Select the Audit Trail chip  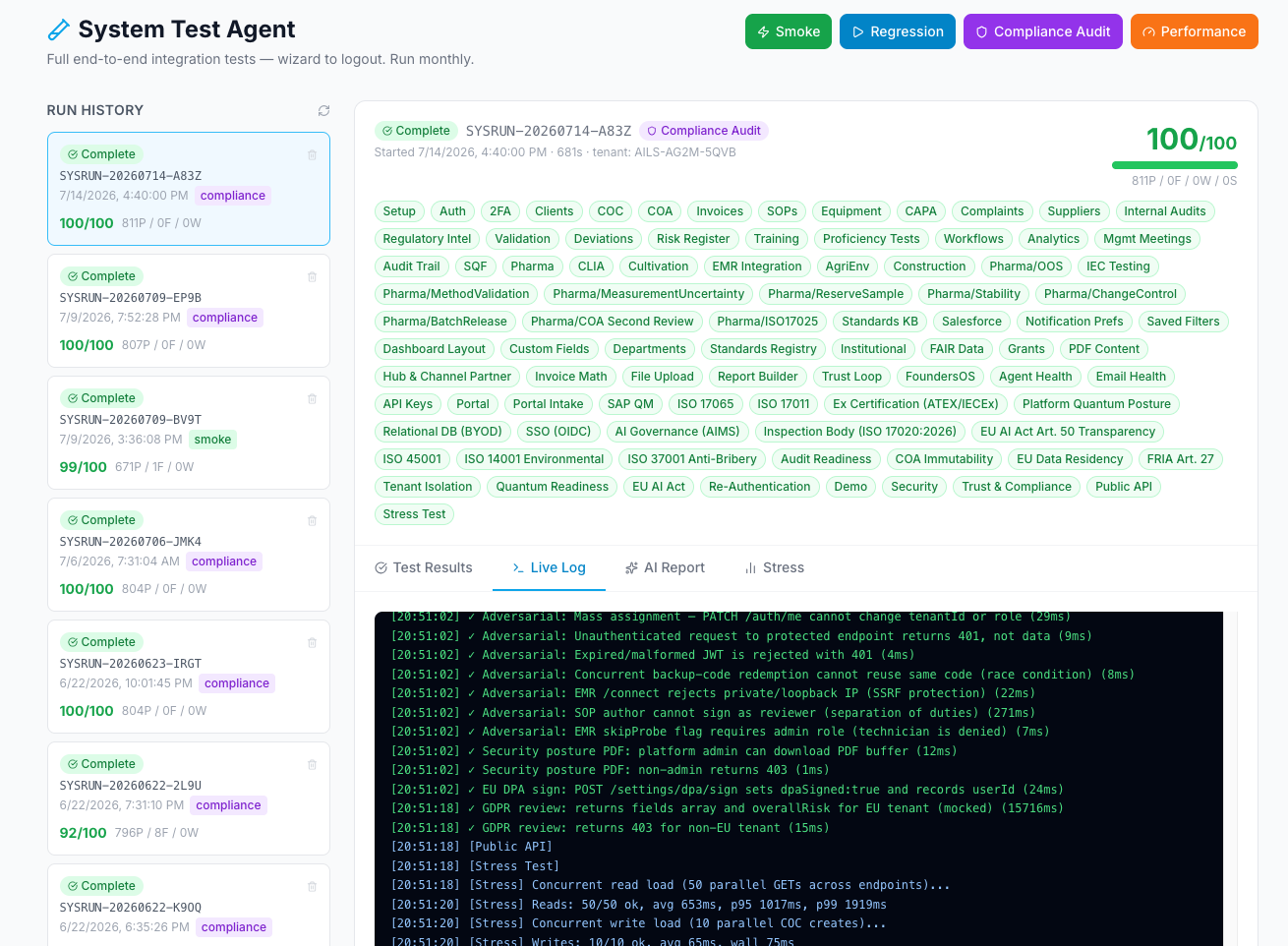[x=411, y=266]
